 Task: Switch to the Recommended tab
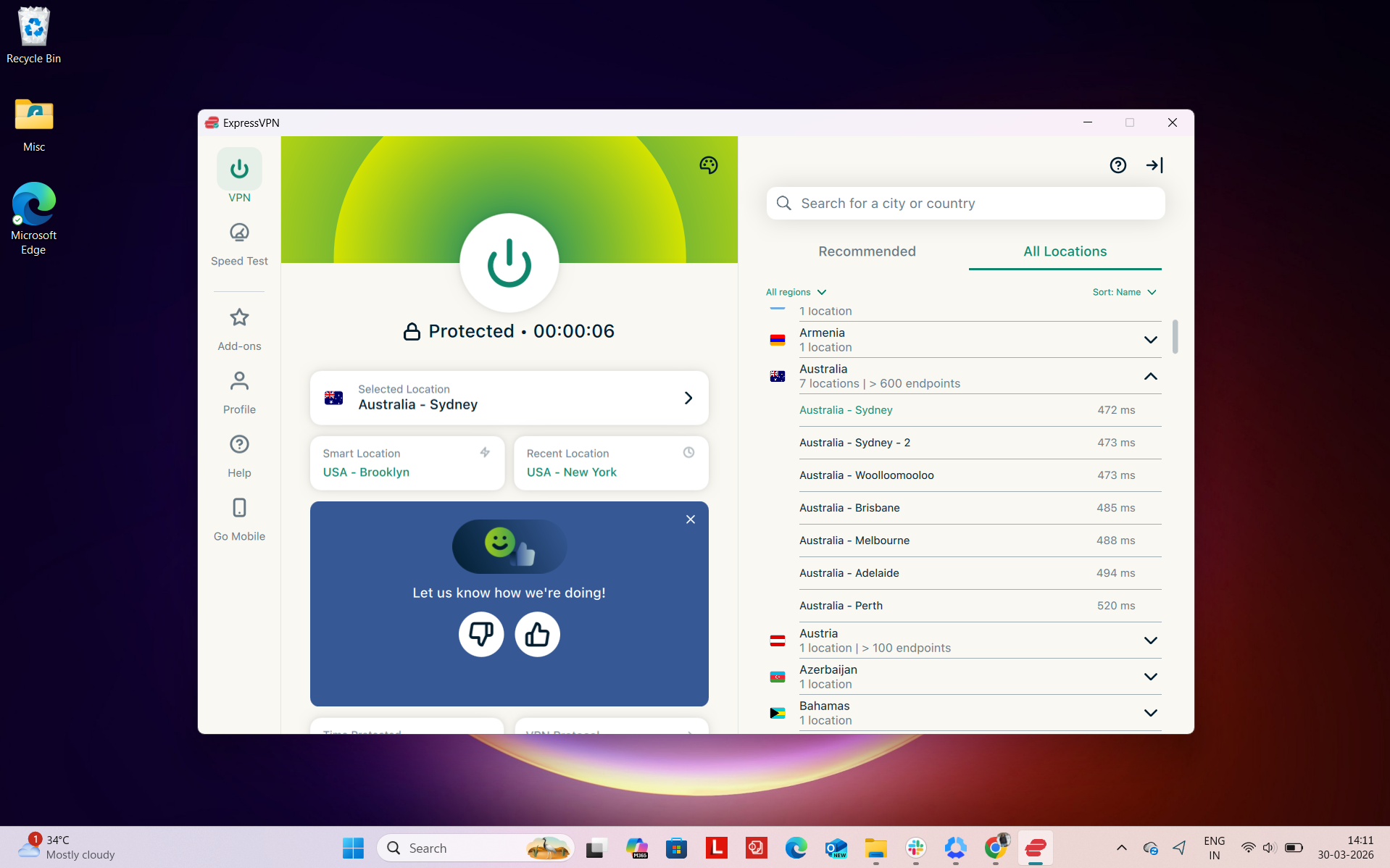867,251
